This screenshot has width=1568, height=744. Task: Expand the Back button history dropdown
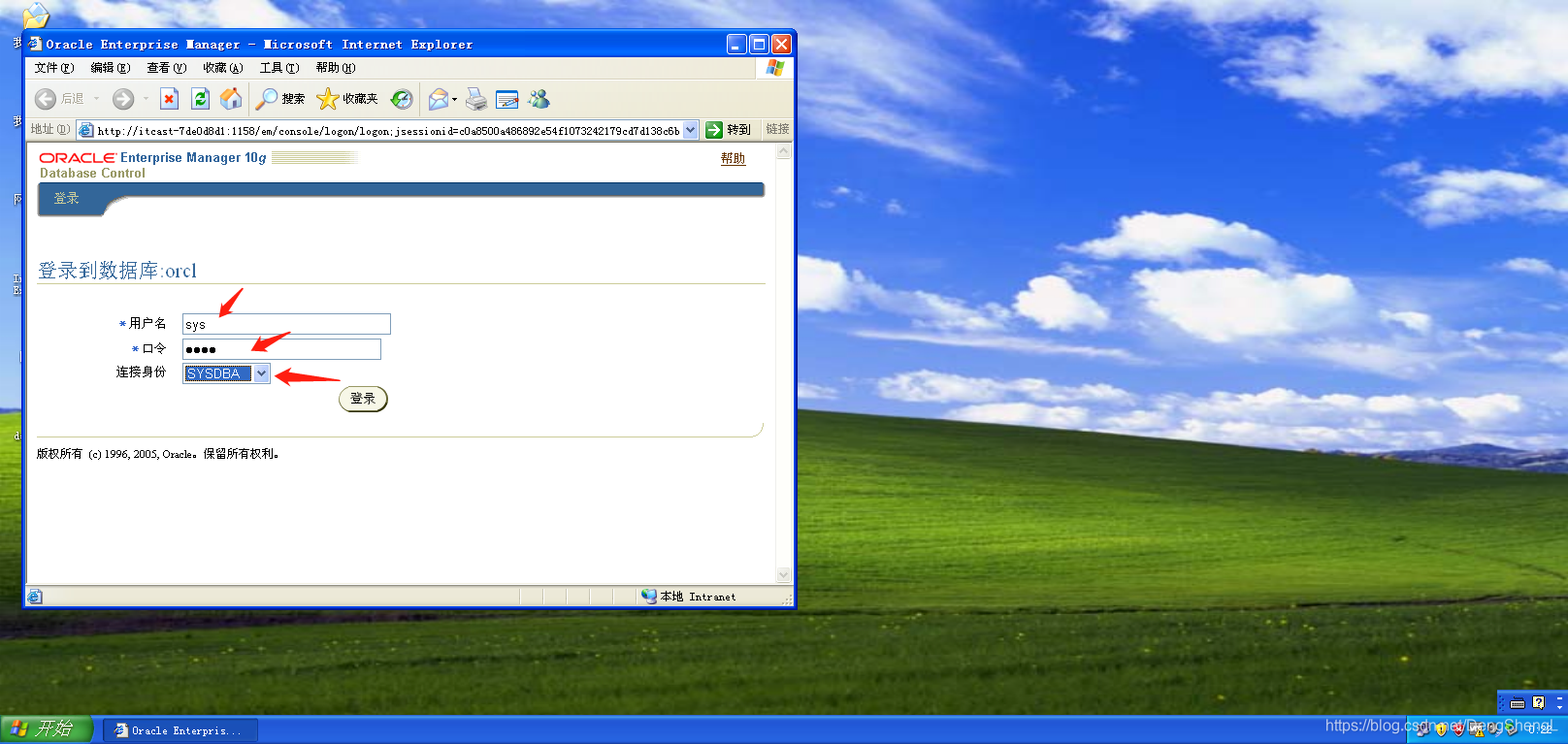coord(96,99)
